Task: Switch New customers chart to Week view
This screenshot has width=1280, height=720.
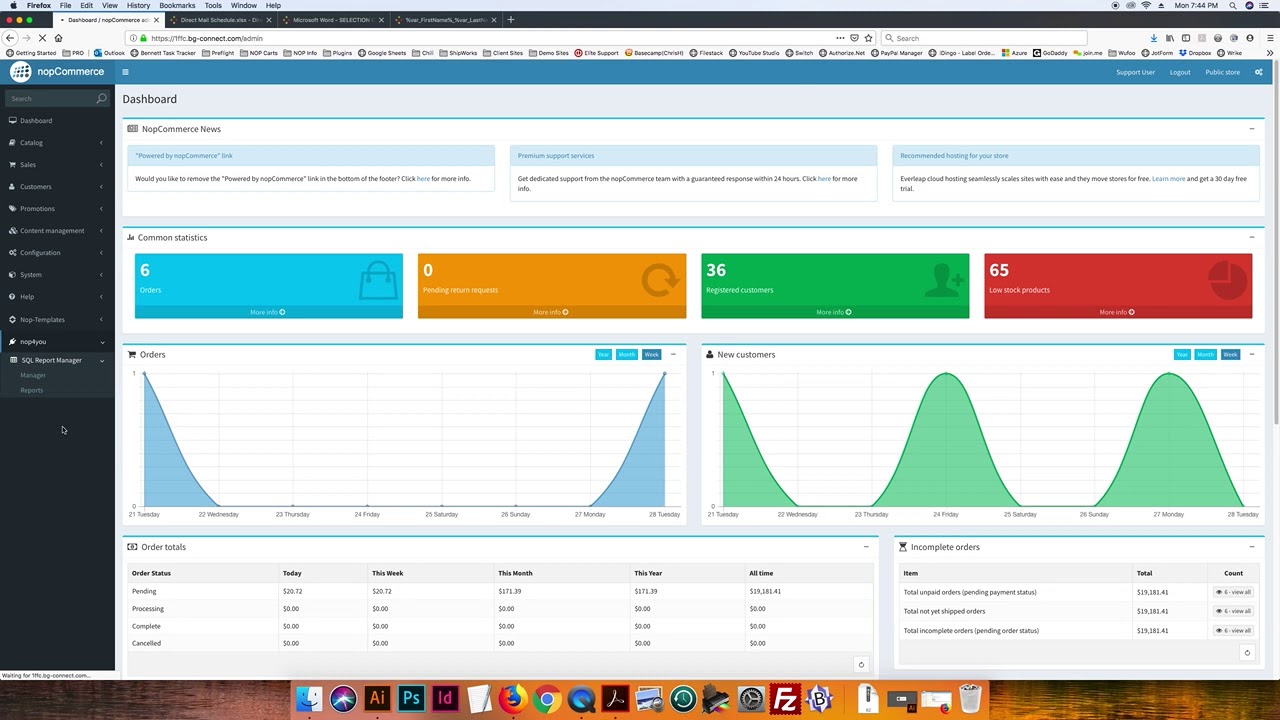Action: point(1230,355)
